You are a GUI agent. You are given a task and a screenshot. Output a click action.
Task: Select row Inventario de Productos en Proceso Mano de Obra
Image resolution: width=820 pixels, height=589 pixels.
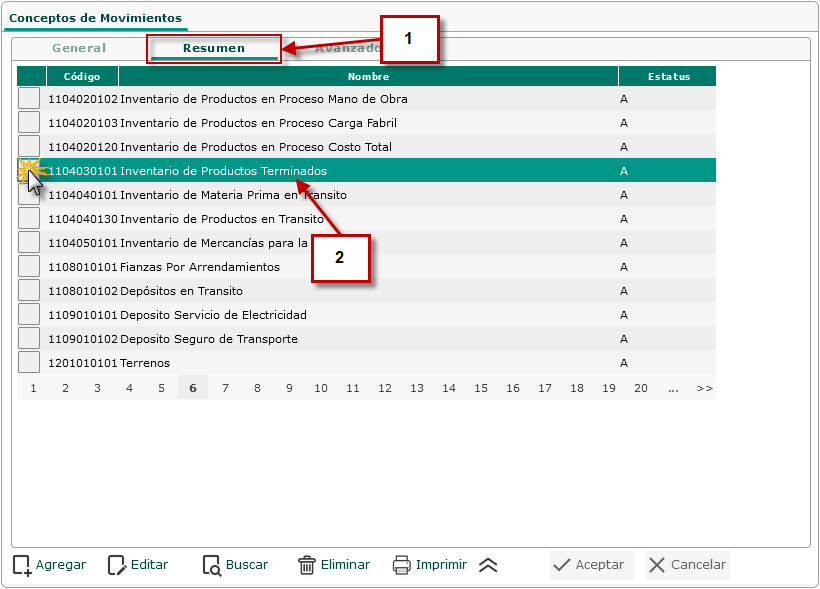[367, 98]
